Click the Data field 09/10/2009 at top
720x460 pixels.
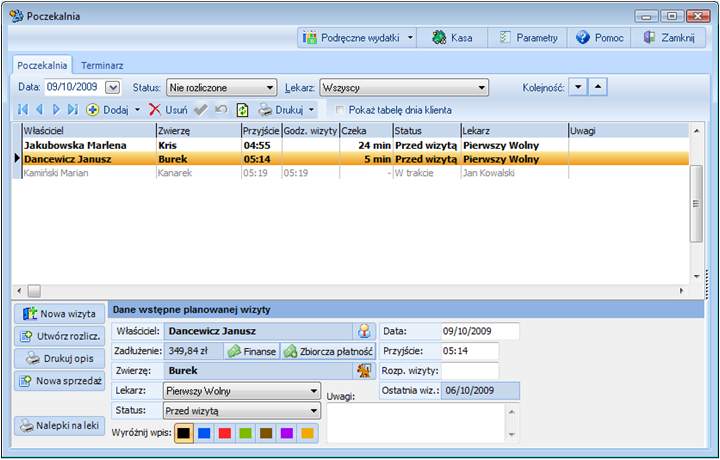point(74,87)
